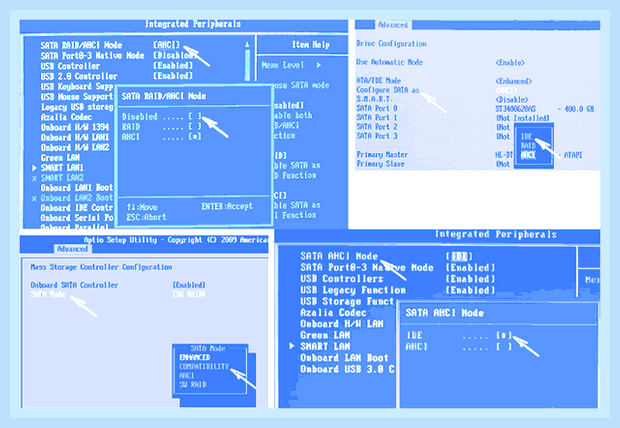Click ENTER:Accept hint in the popup

(x=227, y=206)
